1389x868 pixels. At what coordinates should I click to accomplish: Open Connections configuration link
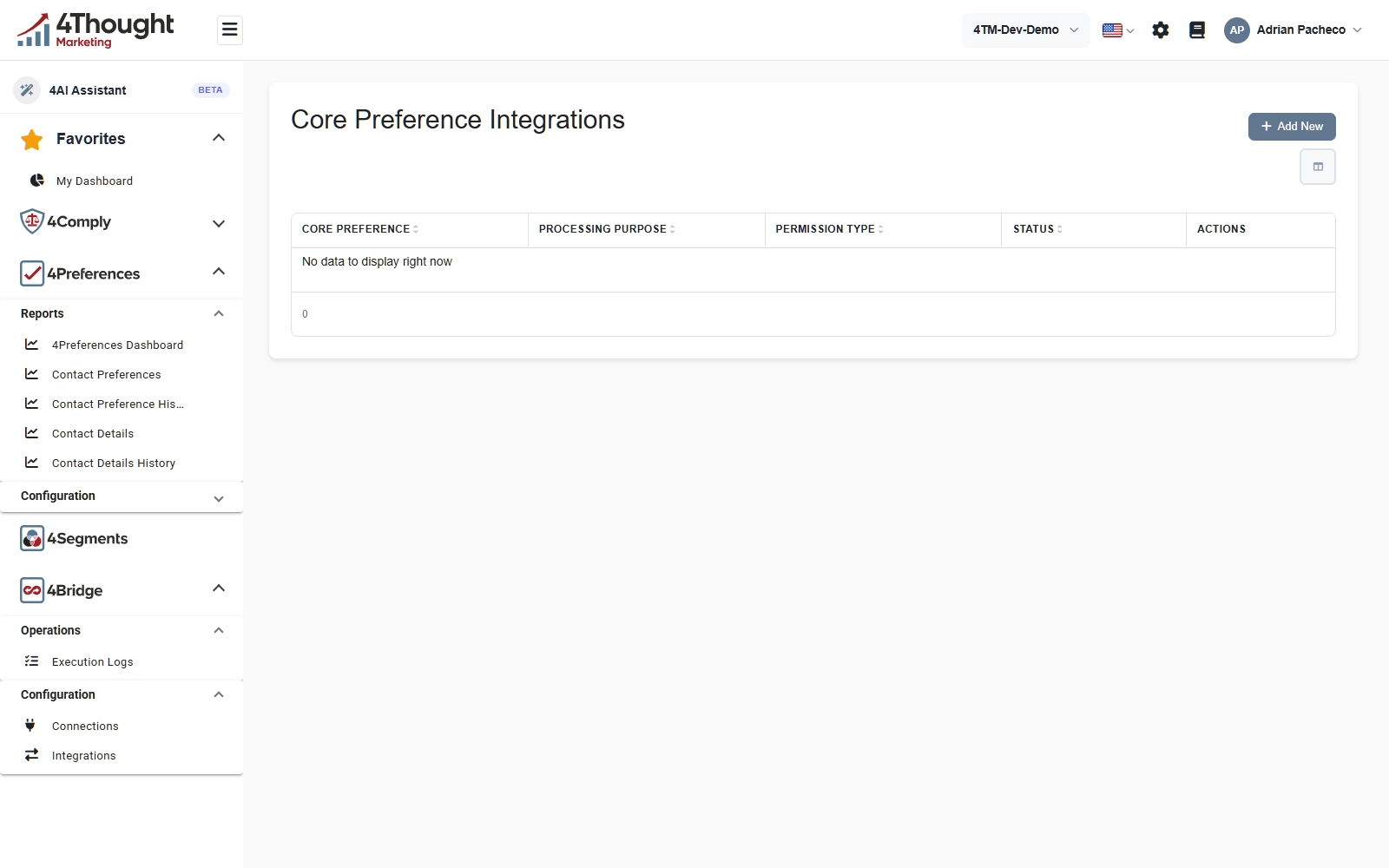[85, 726]
